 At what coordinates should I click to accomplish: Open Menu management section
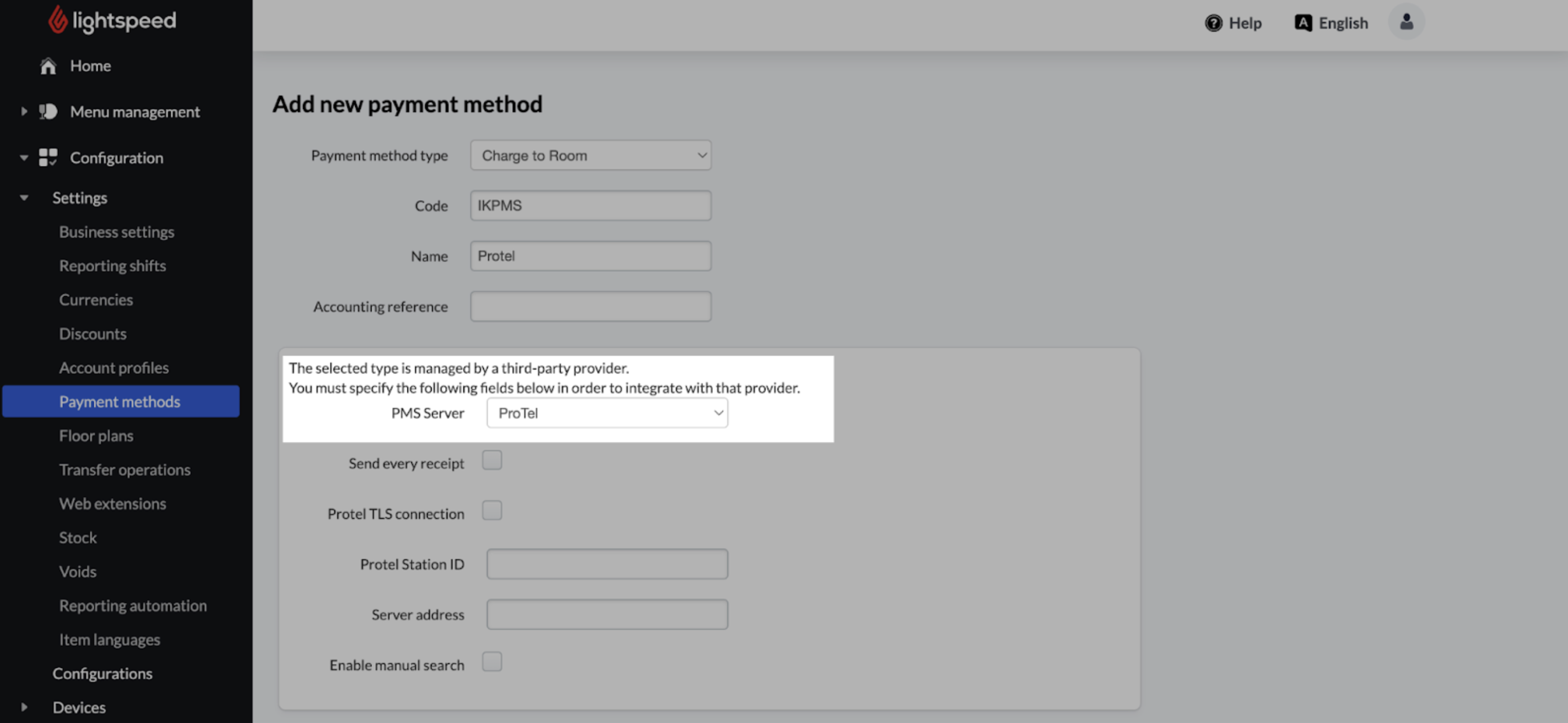(134, 112)
